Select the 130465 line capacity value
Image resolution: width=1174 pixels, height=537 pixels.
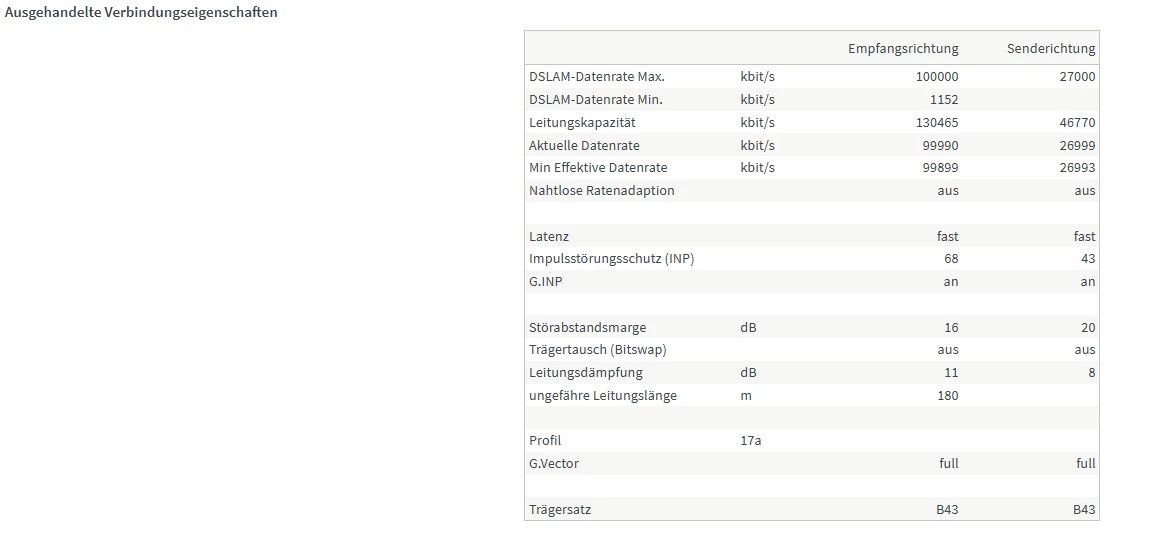point(936,122)
